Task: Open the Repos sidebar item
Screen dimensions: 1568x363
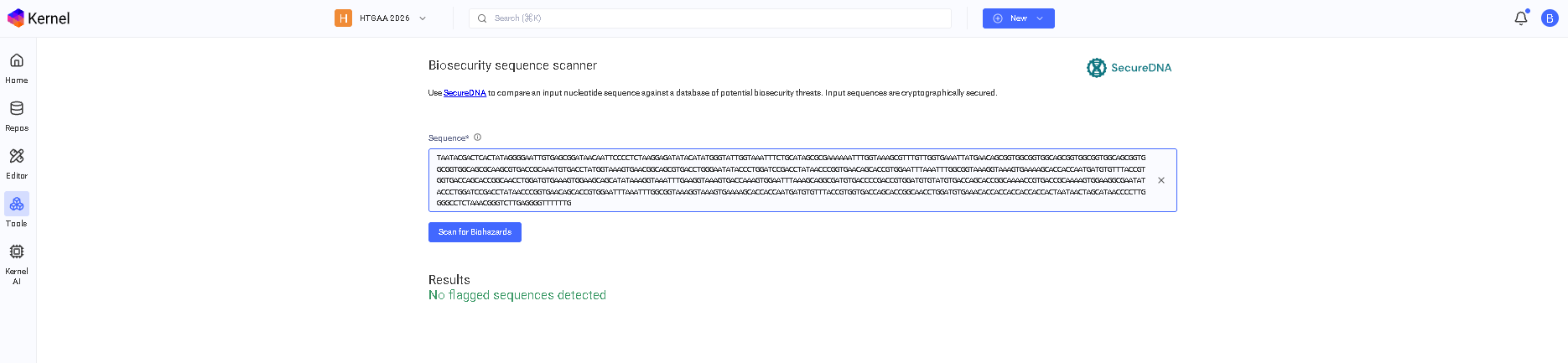Action: pos(17,117)
